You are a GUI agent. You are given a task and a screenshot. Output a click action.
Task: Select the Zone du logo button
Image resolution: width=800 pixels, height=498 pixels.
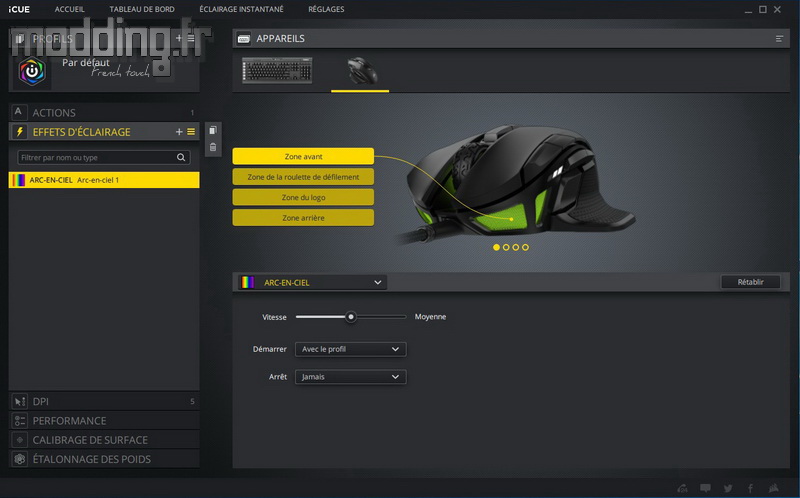coord(303,197)
